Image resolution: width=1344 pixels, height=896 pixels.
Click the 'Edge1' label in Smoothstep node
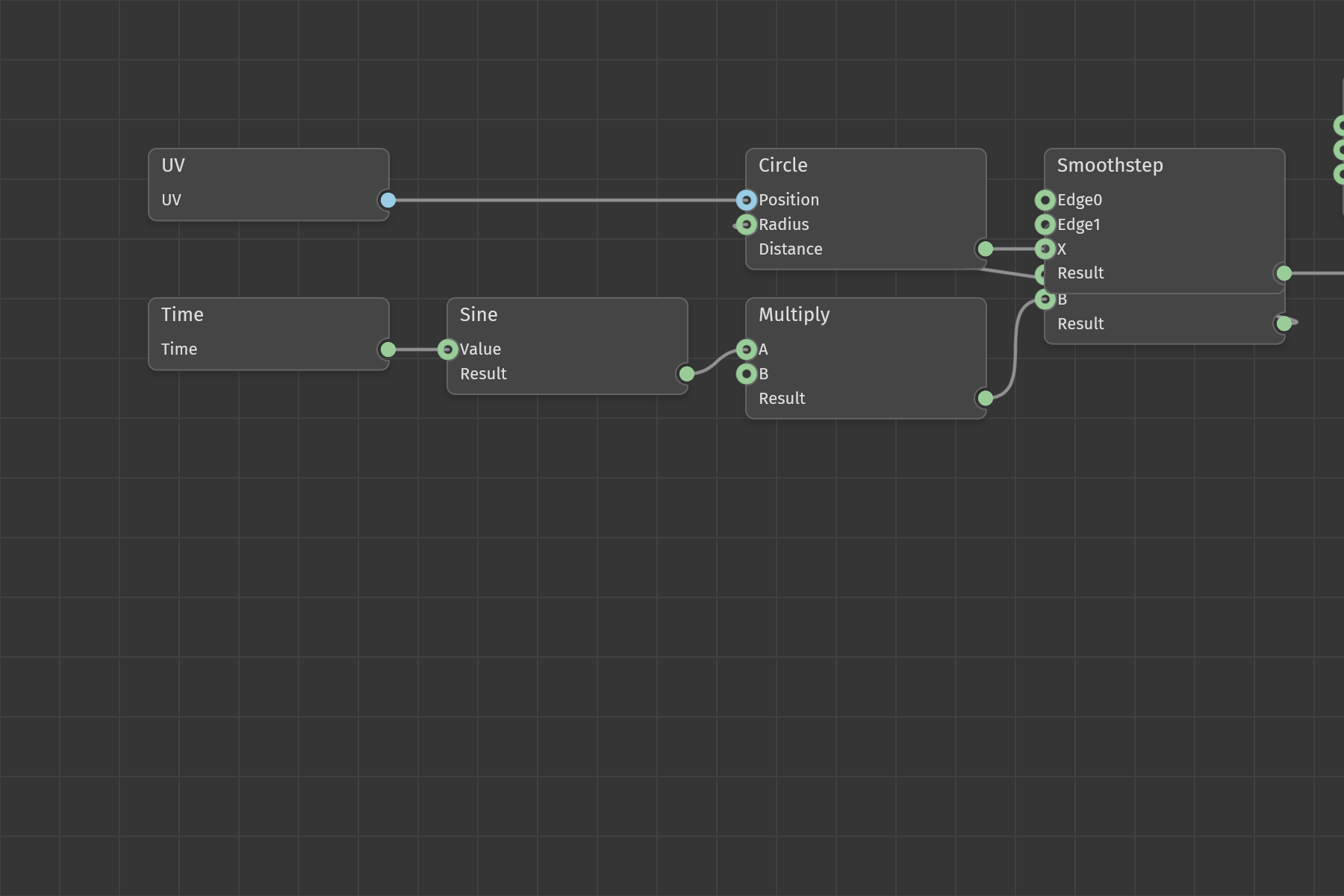click(1079, 225)
